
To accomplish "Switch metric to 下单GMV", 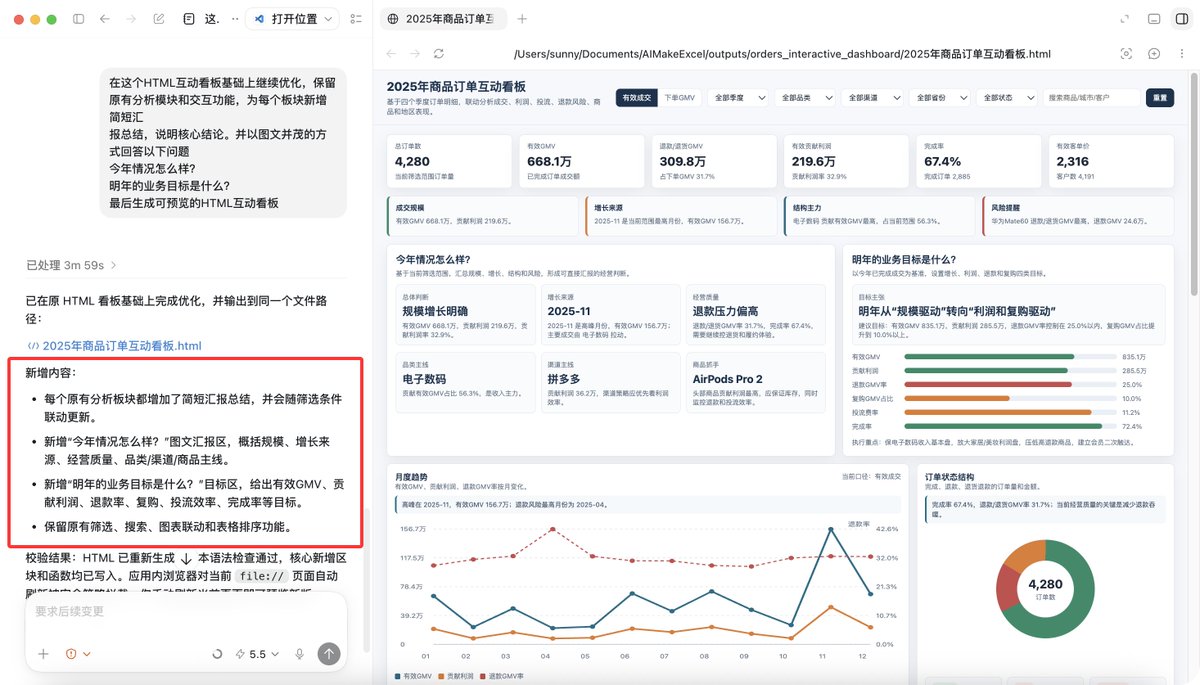I will [x=680, y=98].
